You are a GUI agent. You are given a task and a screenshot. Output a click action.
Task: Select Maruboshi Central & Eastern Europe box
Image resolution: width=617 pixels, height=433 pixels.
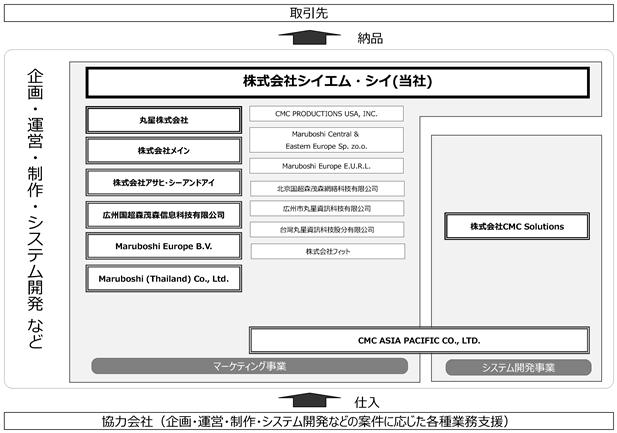click(326, 140)
